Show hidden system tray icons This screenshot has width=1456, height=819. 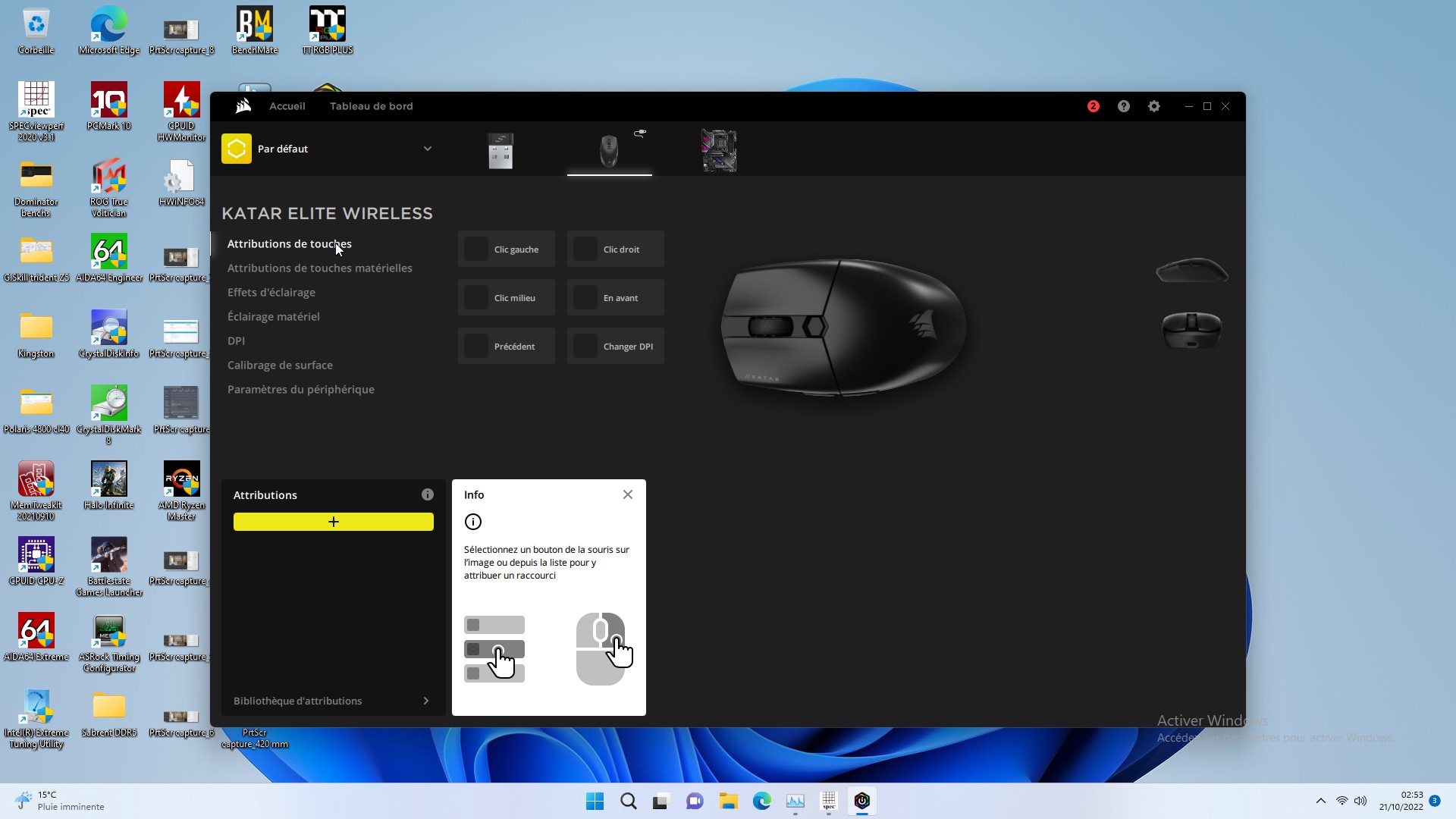pyautogui.click(x=1320, y=801)
